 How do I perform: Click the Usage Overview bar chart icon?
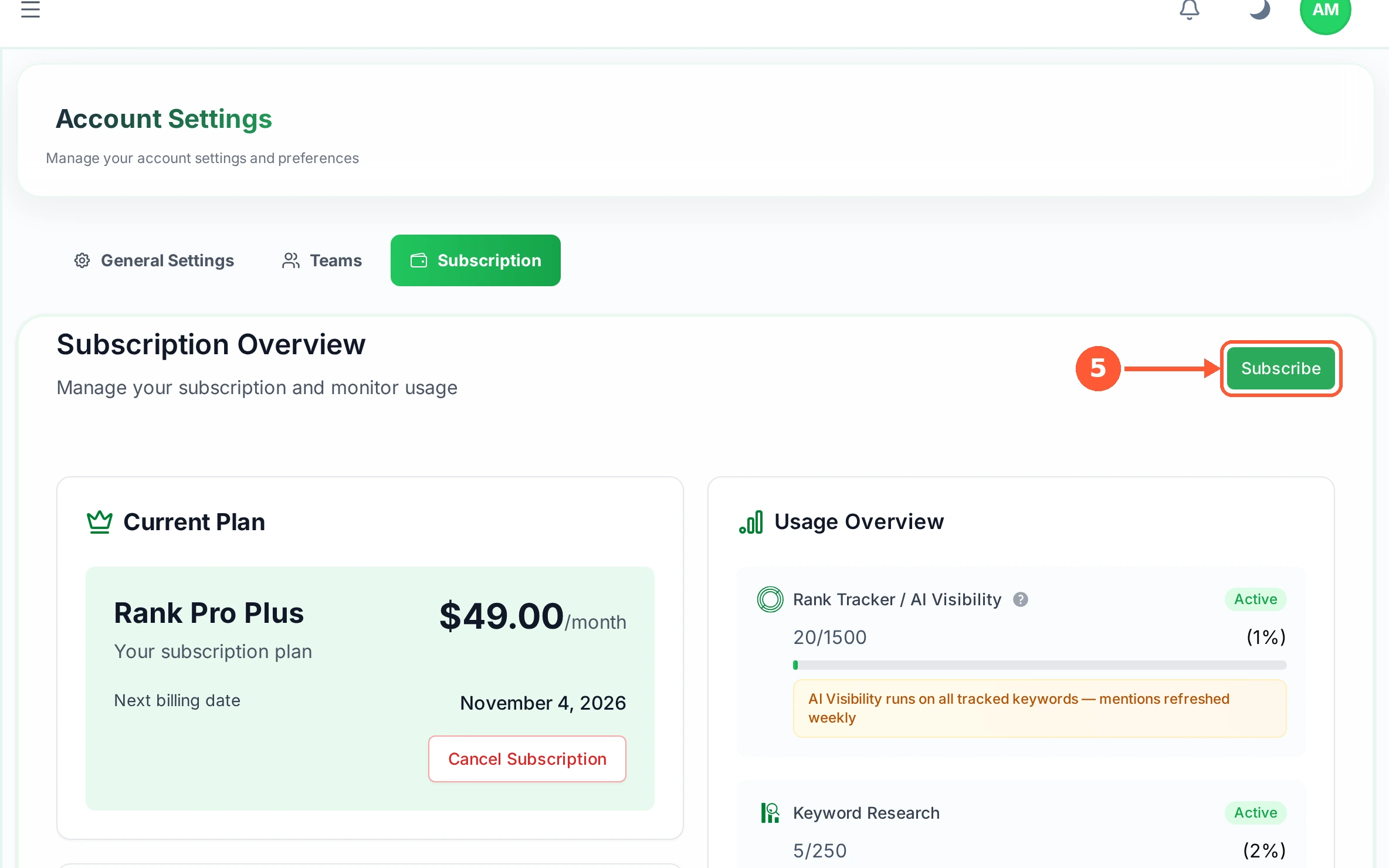(751, 522)
